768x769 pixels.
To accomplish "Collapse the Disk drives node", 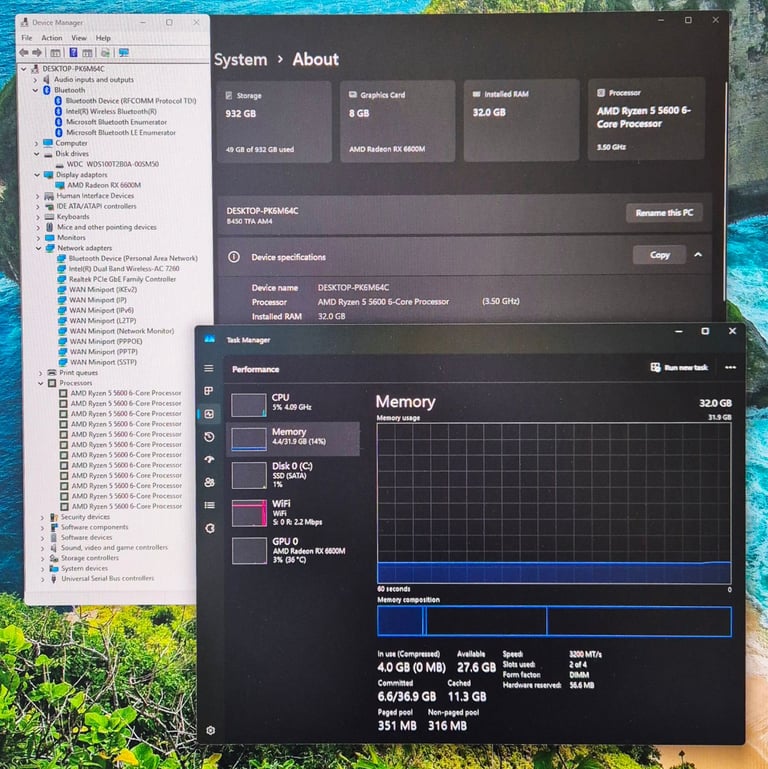I will 37,154.
